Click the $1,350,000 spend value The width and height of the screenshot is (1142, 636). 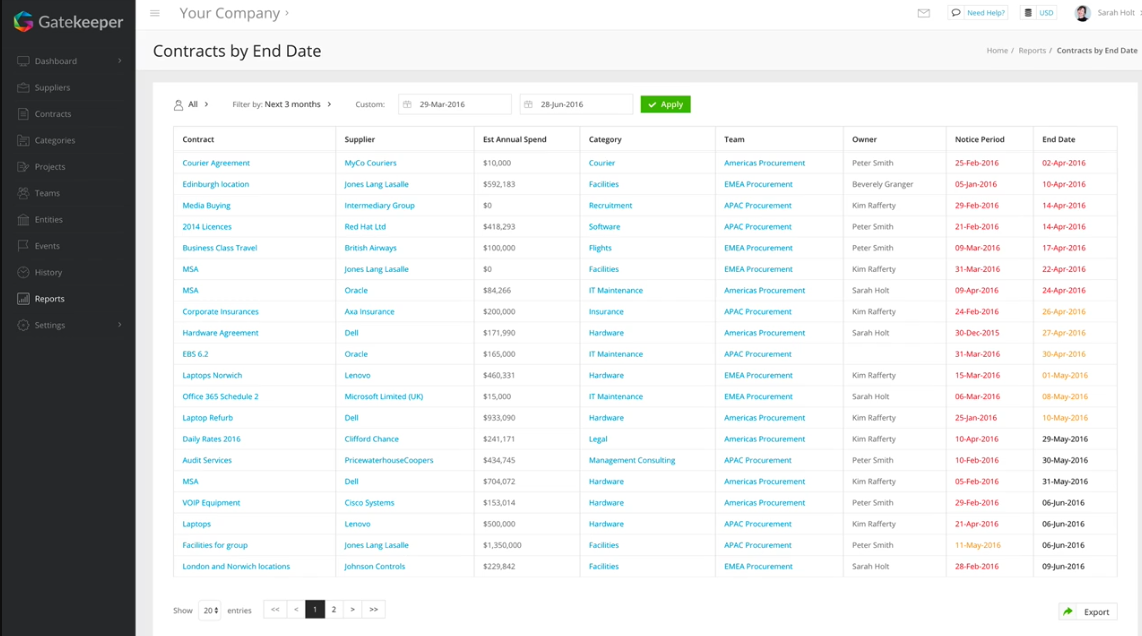[502, 545]
